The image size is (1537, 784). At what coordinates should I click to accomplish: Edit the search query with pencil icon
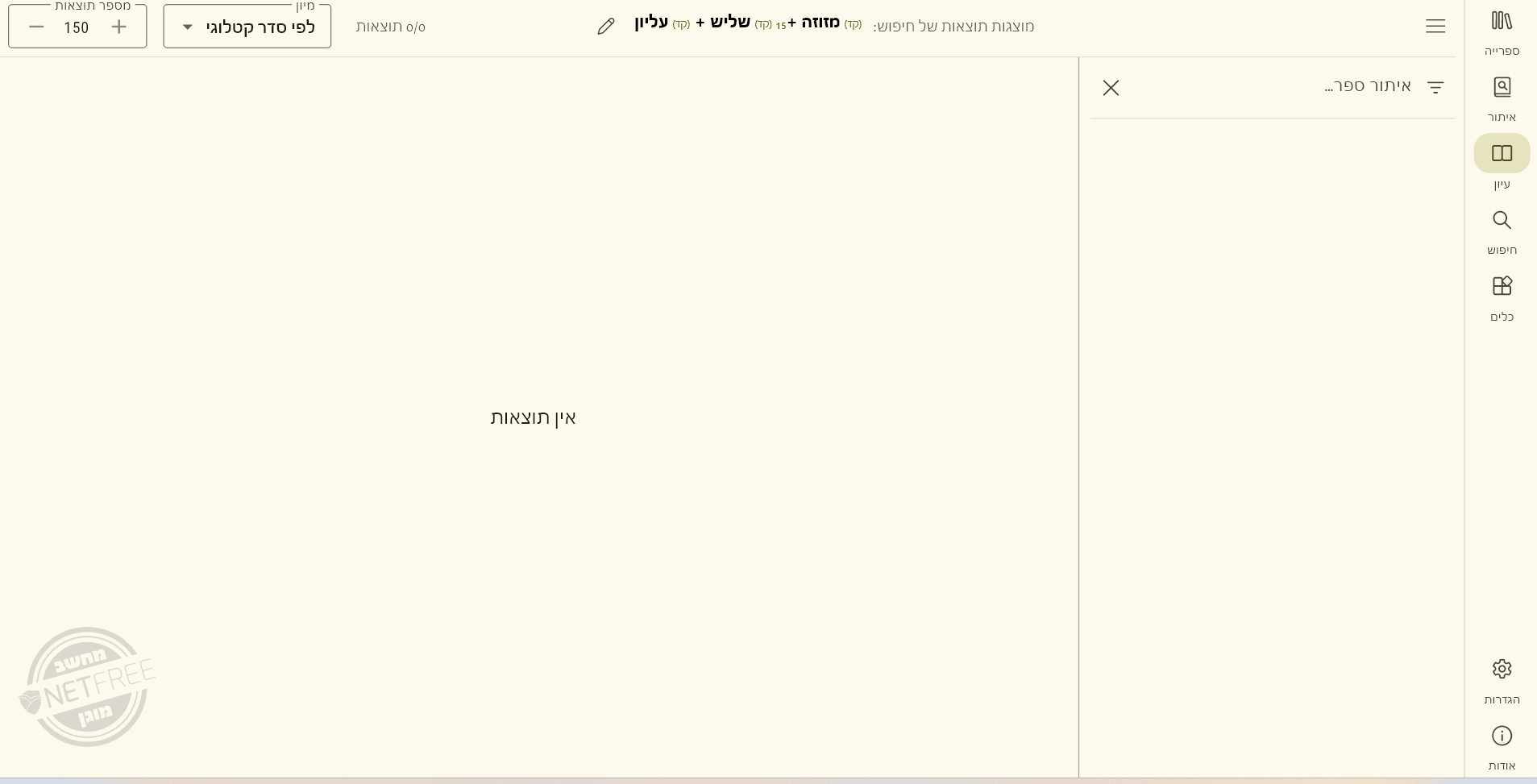click(x=606, y=27)
